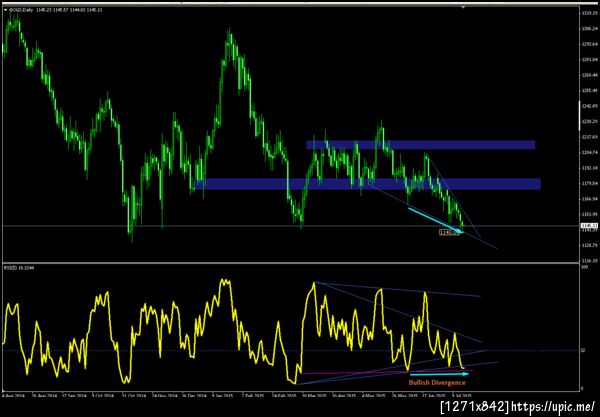The image size is (600, 417).
Task: Click the orange Bullish Divergence label
Action: [x=437, y=383]
